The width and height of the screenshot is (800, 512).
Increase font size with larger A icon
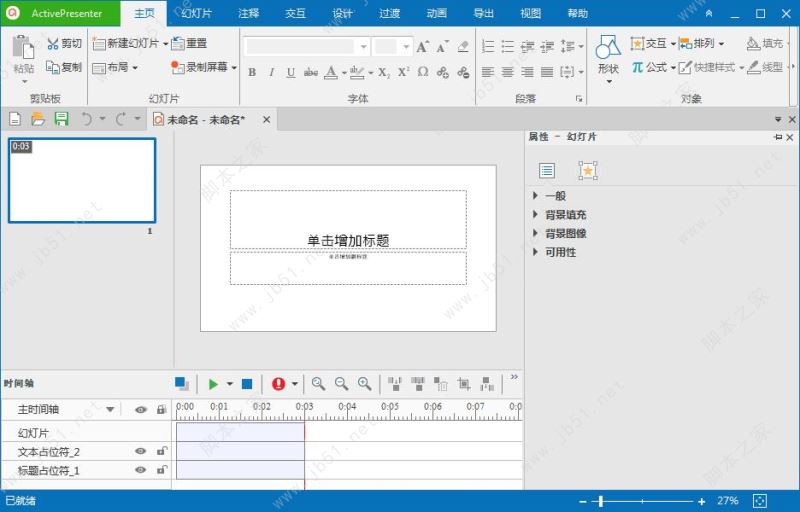422,47
